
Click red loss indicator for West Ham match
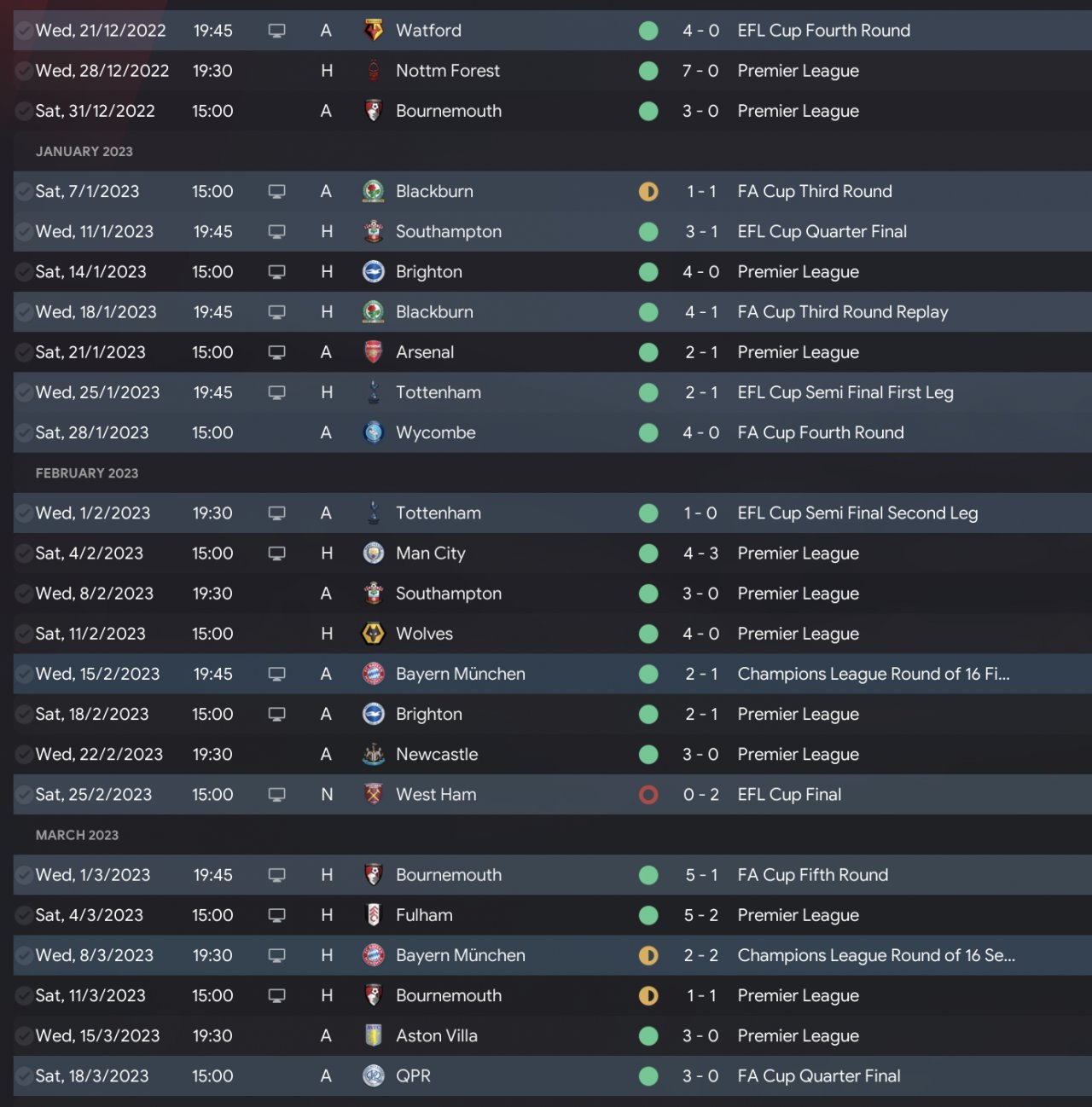point(648,795)
